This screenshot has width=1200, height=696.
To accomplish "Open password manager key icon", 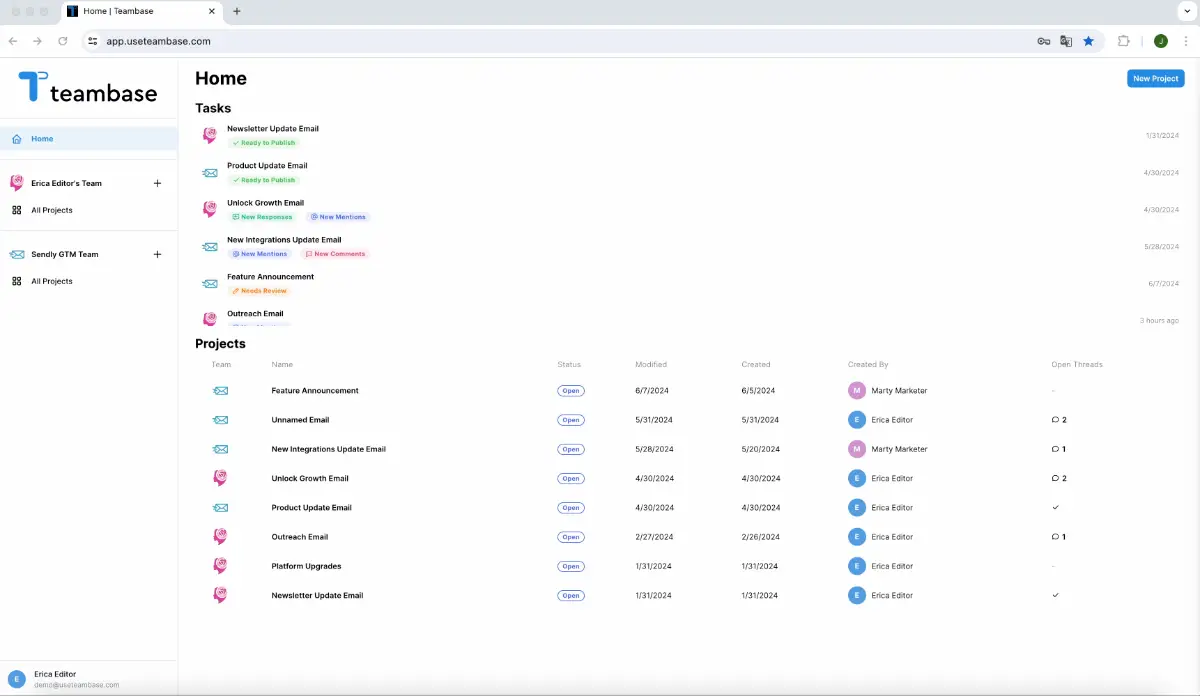I will pos(1043,41).
